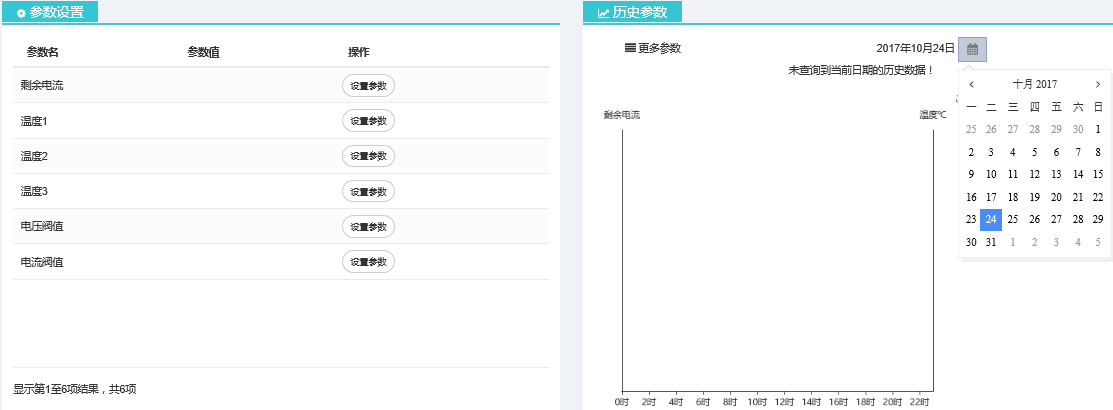
Task: Click 设置参数 for 温度1
Action: [368, 121]
